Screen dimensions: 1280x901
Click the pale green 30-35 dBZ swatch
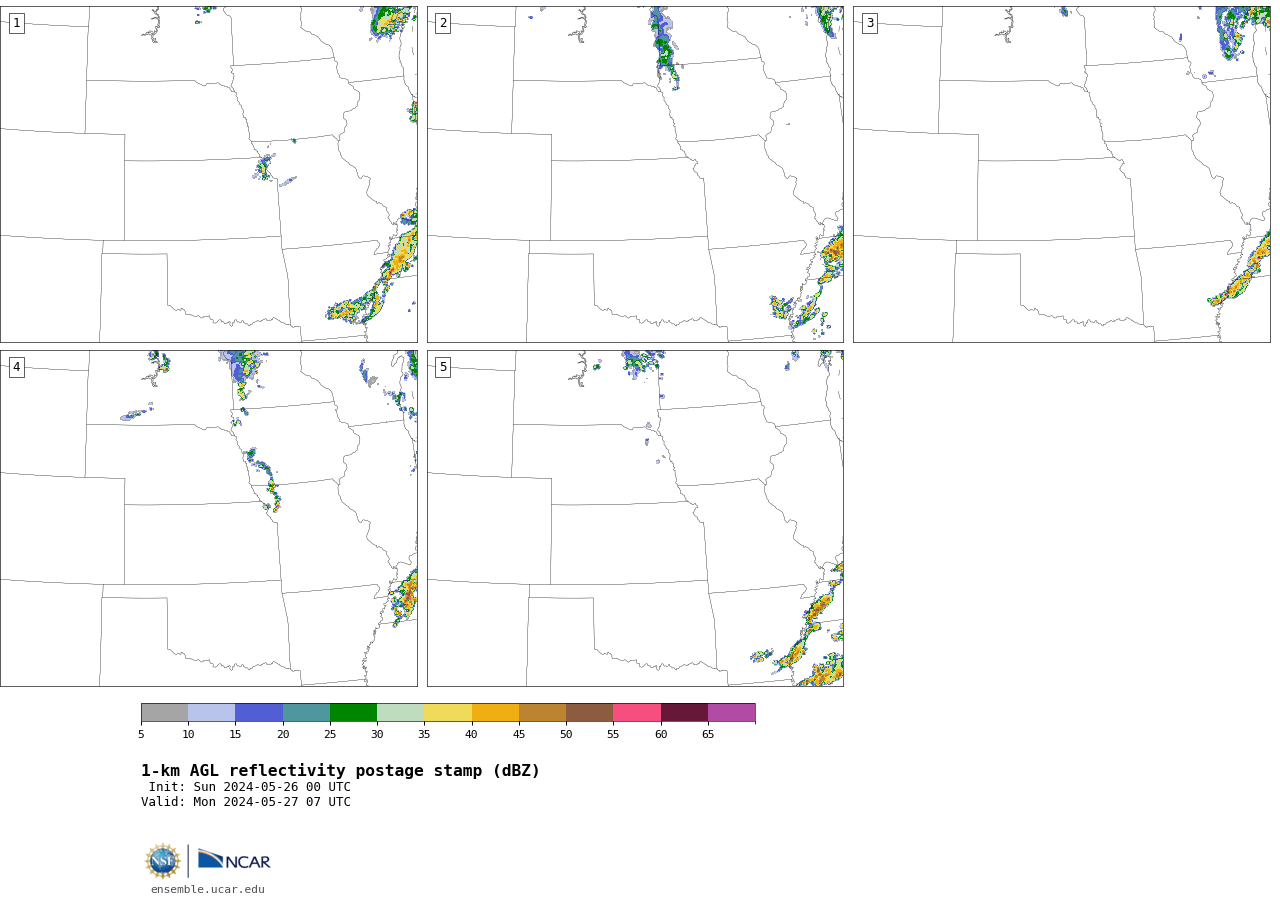click(401, 713)
